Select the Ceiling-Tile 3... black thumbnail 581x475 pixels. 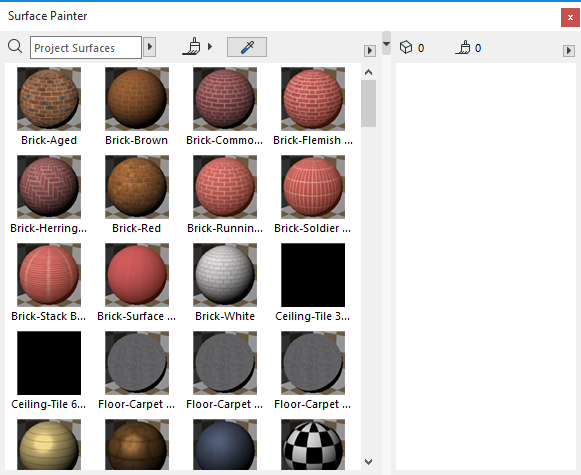click(313, 275)
